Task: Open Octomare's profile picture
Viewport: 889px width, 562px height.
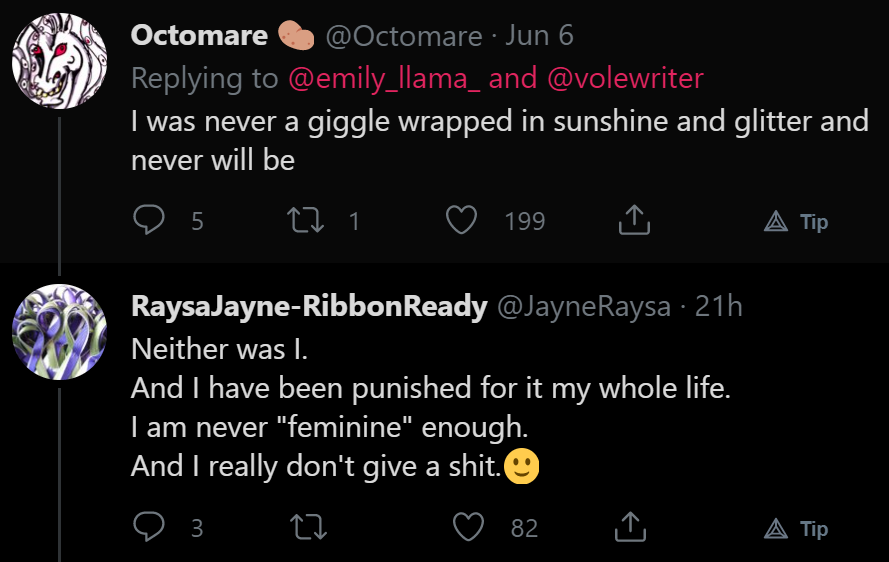Action: (x=60, y=61)
